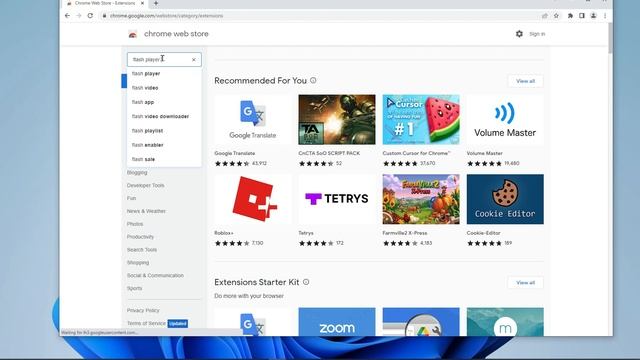Open Volume Master extension thumbnail

505,120
